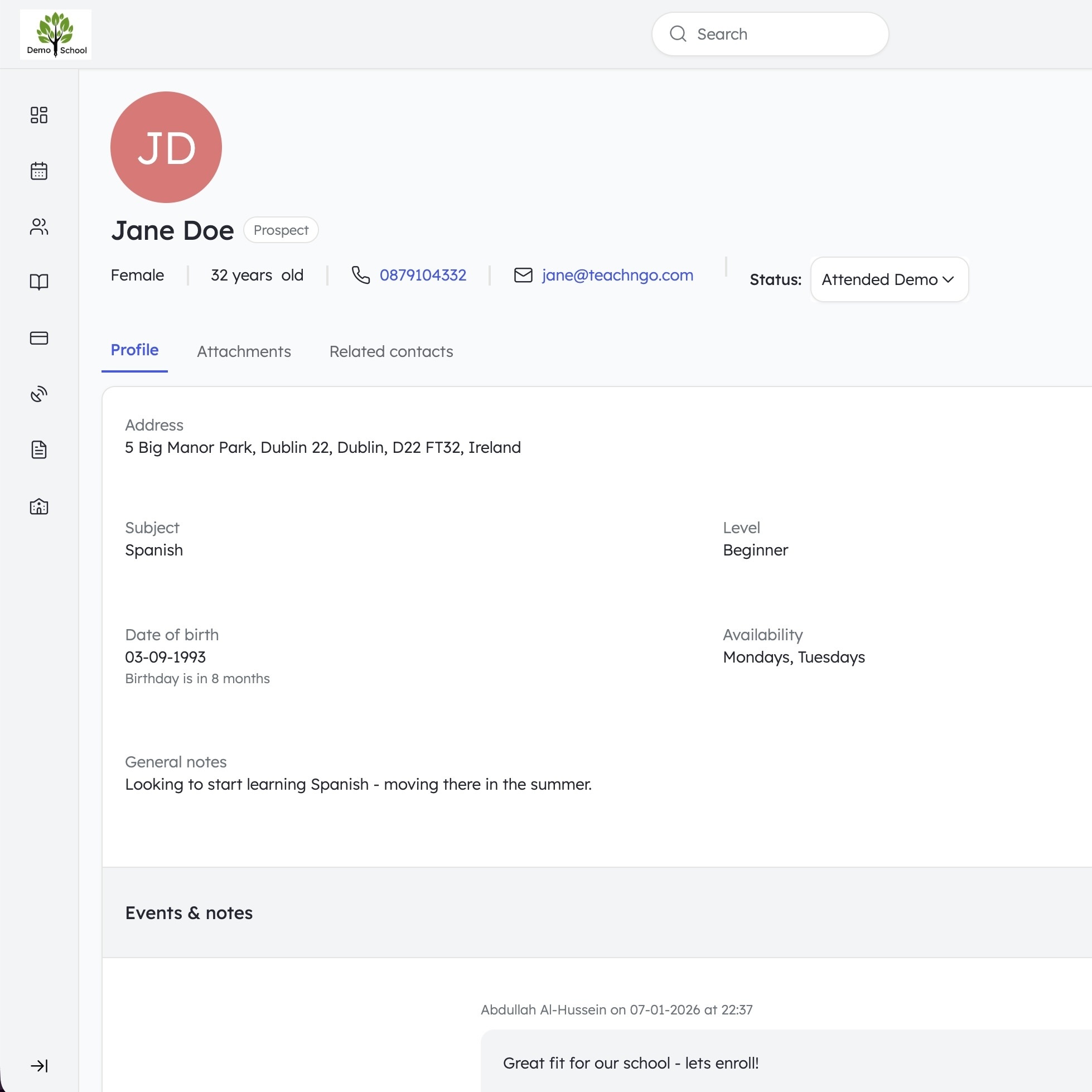
Task: Switch to the Related contacts tab
Action: (x=391, y=351)
